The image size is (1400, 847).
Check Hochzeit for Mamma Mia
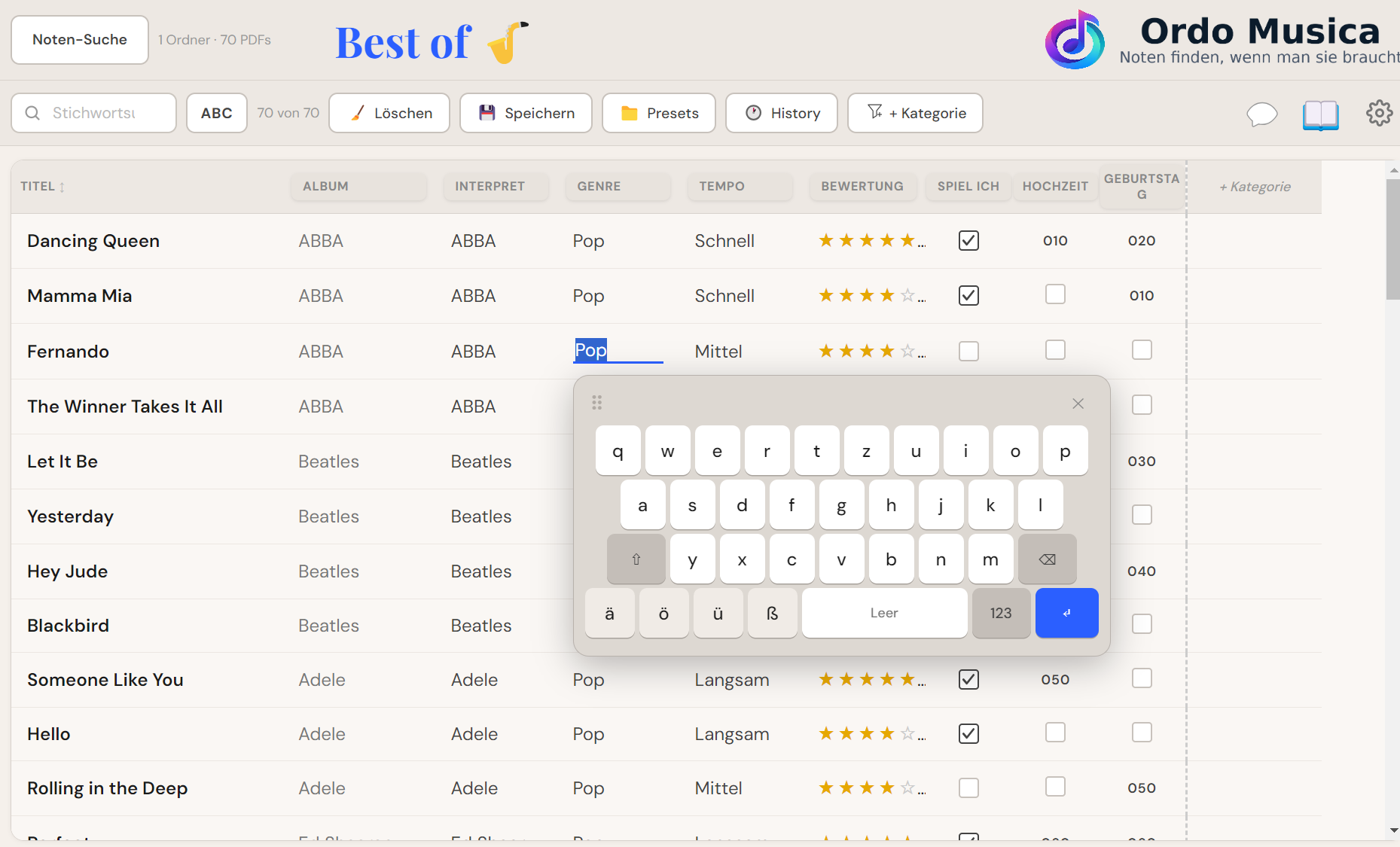(x=1055, y=294)
